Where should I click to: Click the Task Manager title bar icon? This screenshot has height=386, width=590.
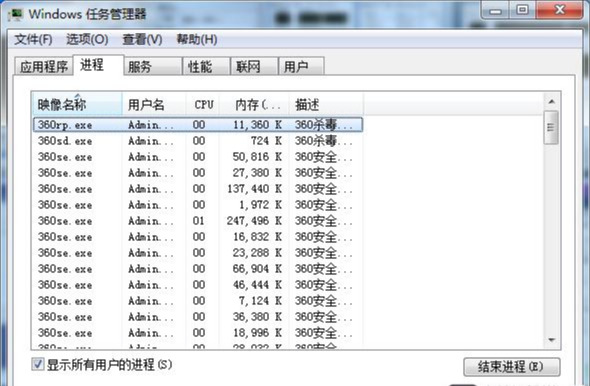point(16,14)
